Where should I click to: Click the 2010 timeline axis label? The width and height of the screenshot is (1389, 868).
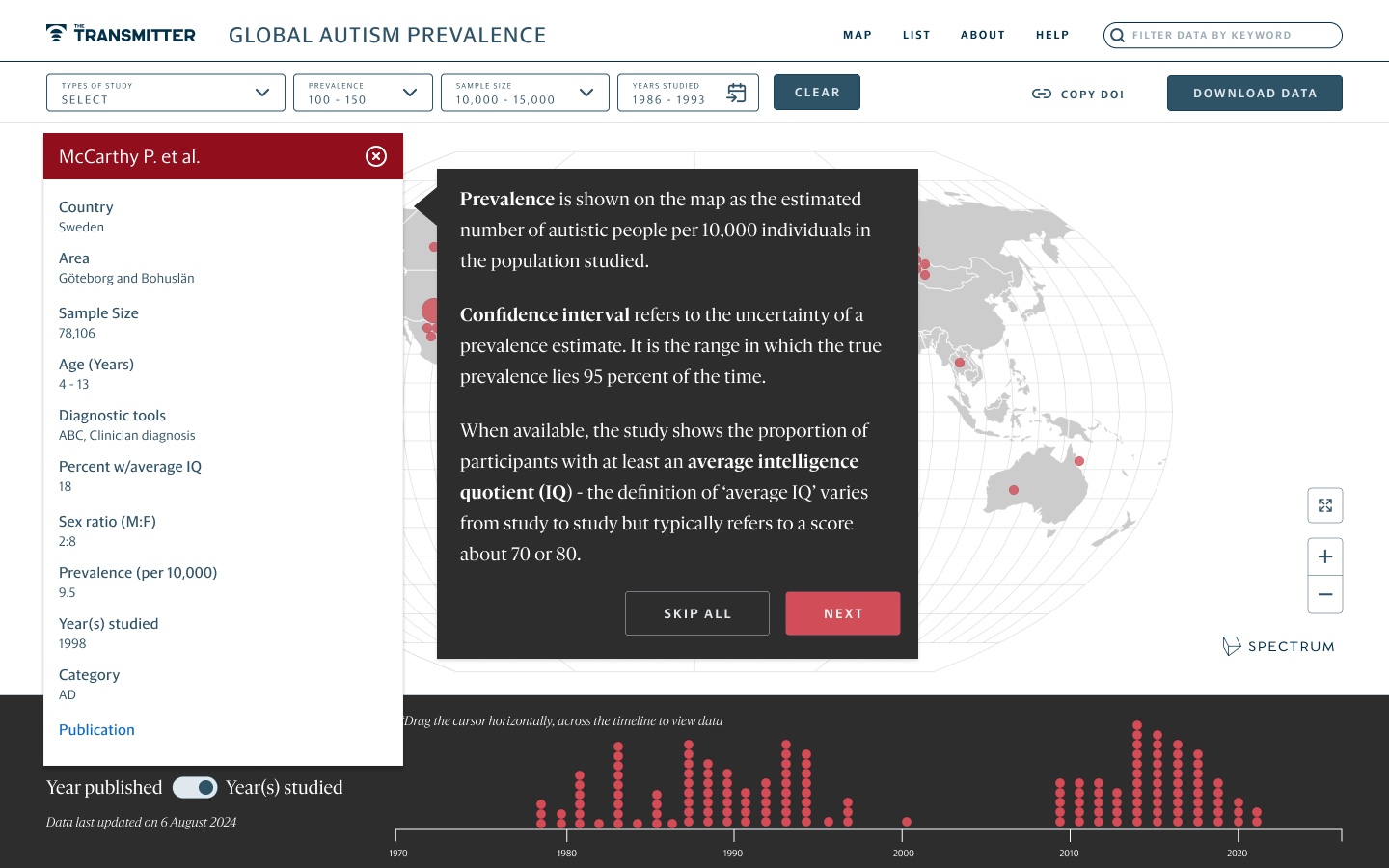(x=1069, y=853)
